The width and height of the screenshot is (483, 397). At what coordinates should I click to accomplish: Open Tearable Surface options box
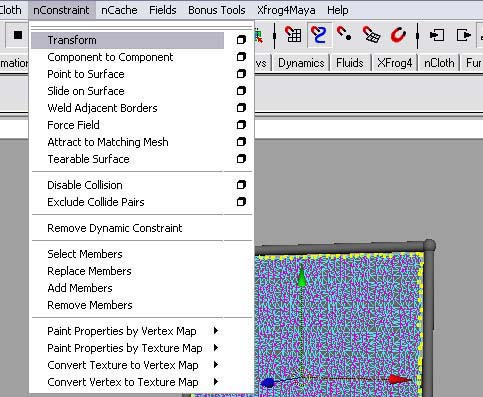241,159
